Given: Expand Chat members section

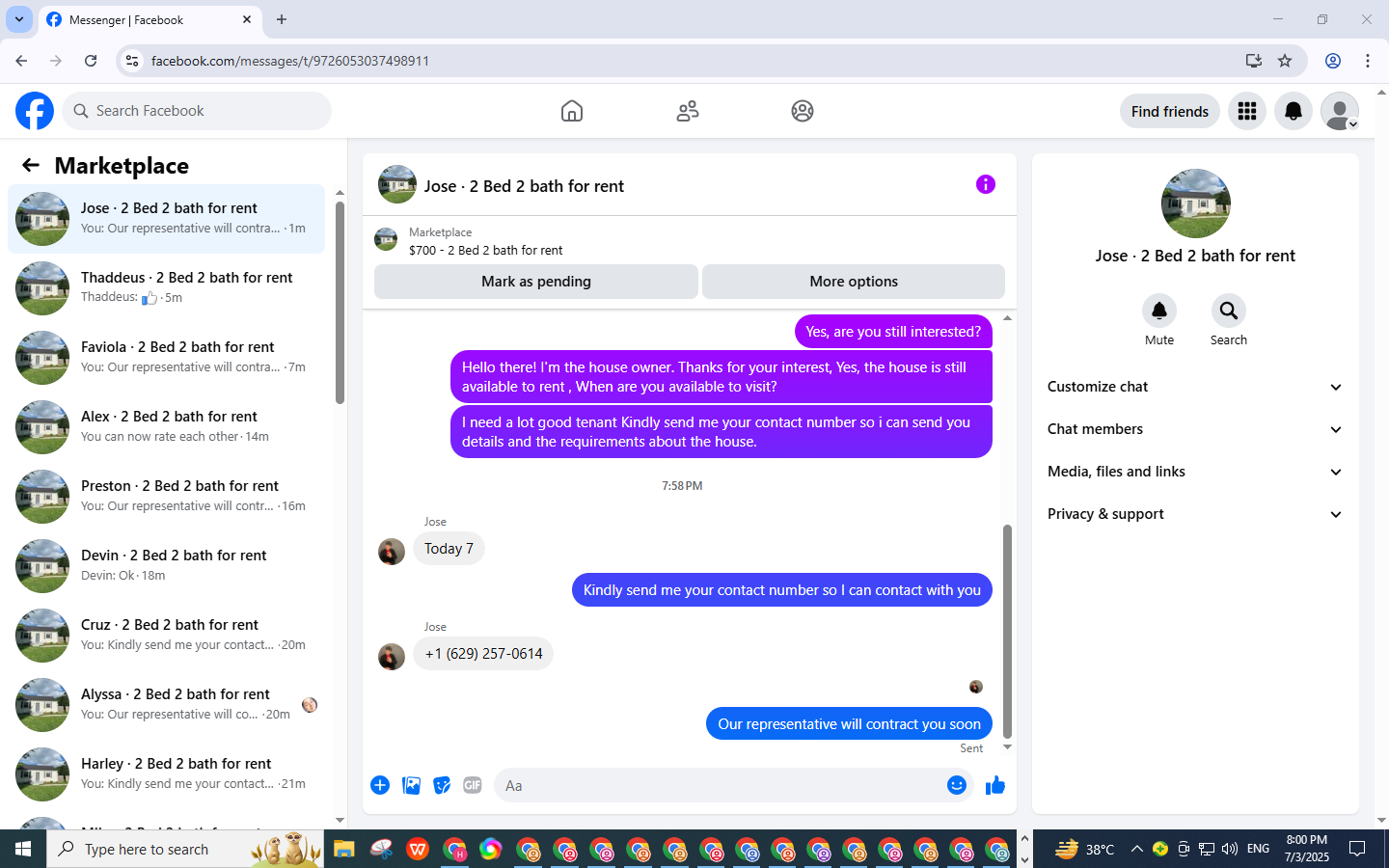Looking at the screenshot, I should click(1195, 429).
